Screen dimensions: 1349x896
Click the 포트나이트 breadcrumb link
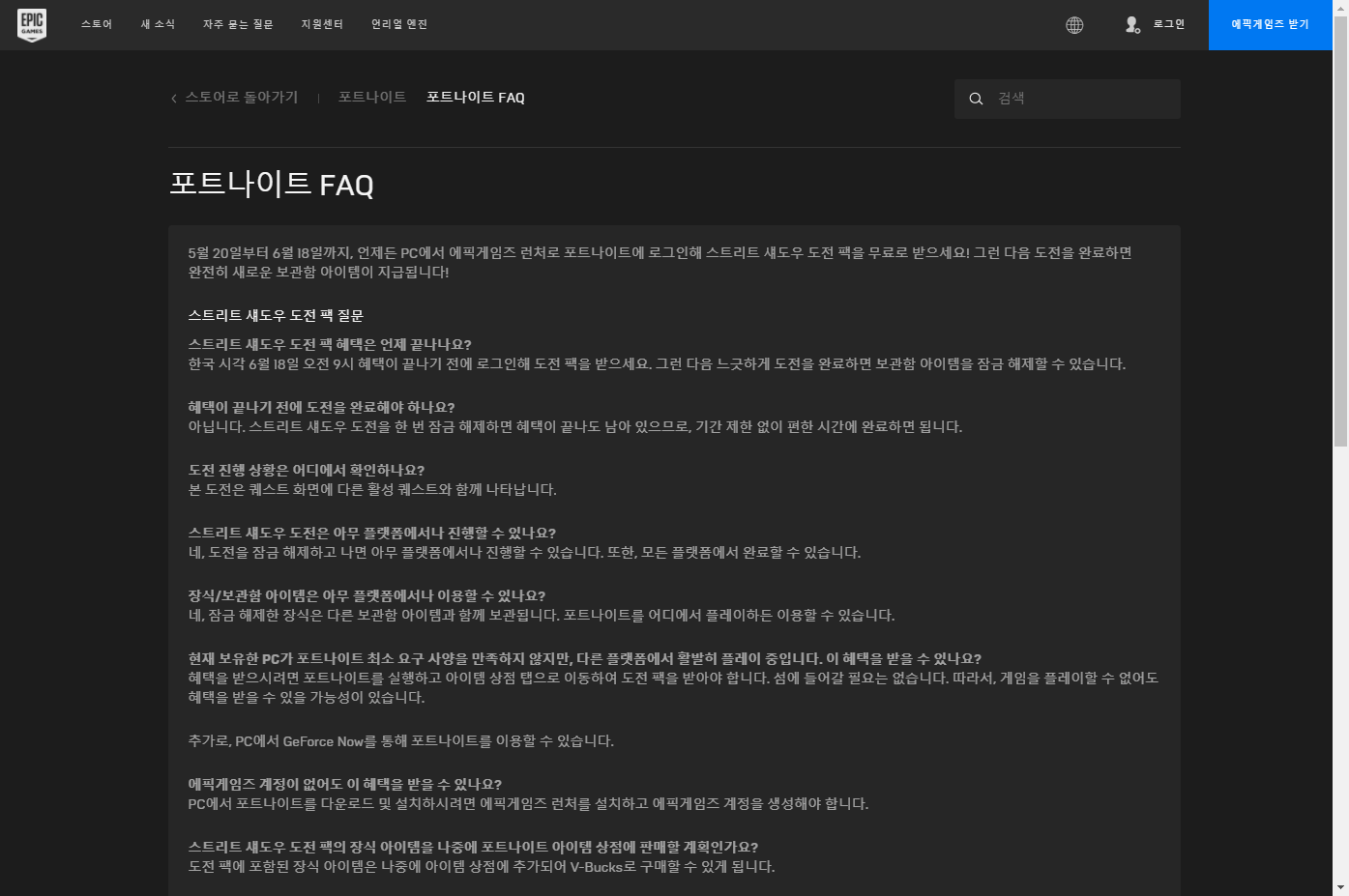coord(372,98)
